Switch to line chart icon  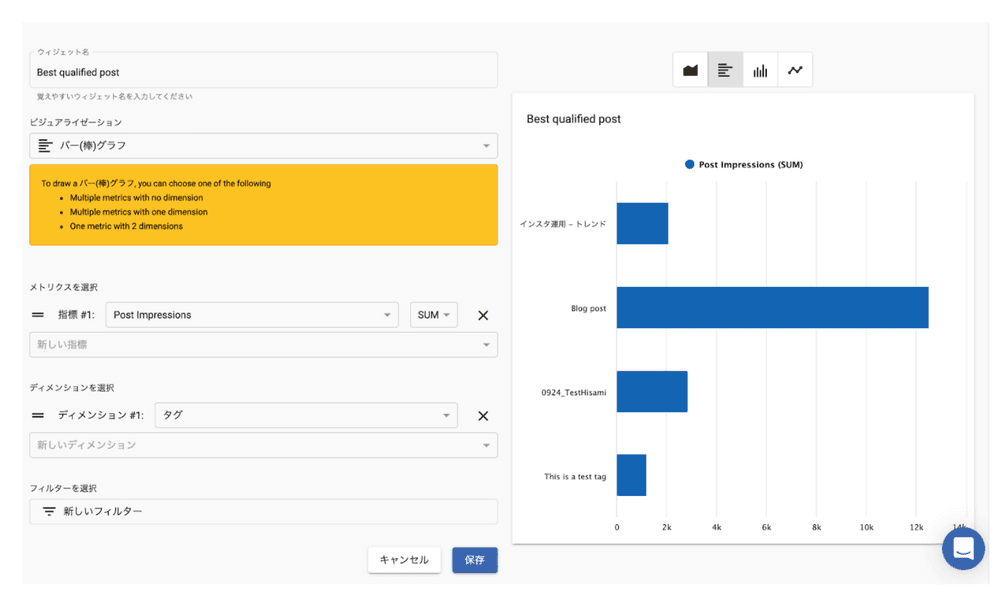coord(795,71)
